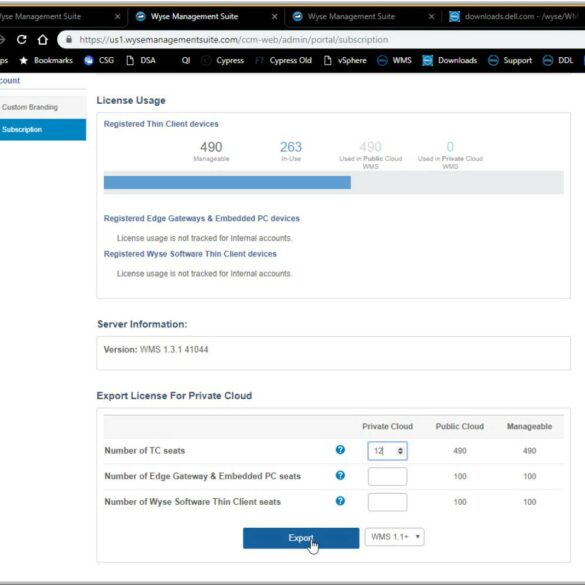Click the Manageable column header
This screenshot has height=585, width=585.
(529, 426)
